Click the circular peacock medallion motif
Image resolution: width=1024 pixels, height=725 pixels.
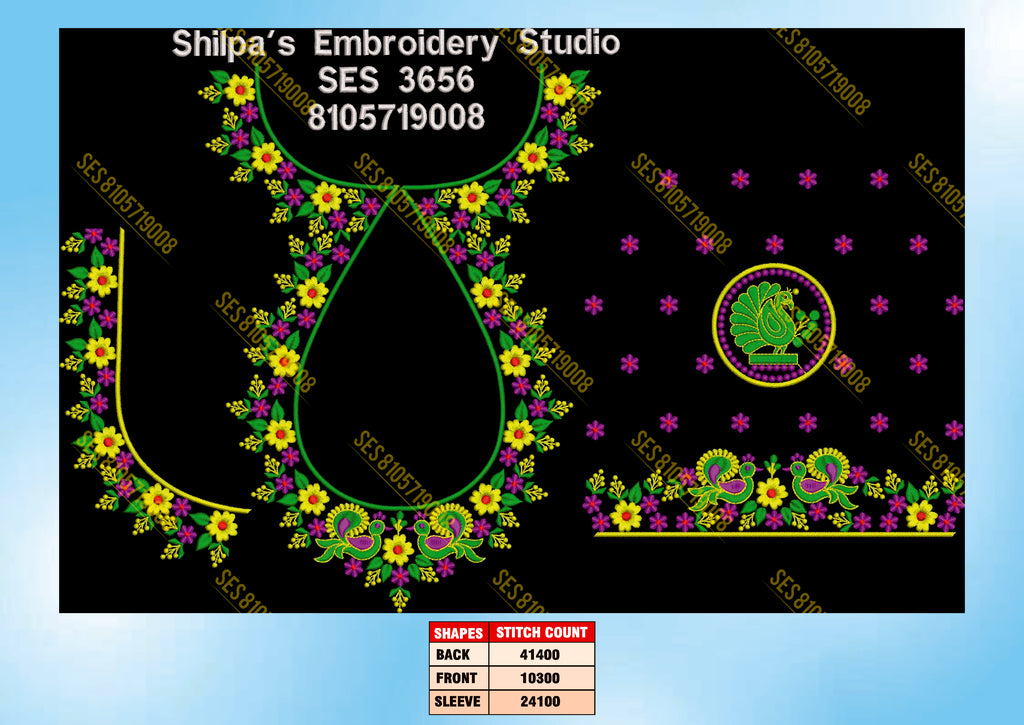tap(774, 325)
